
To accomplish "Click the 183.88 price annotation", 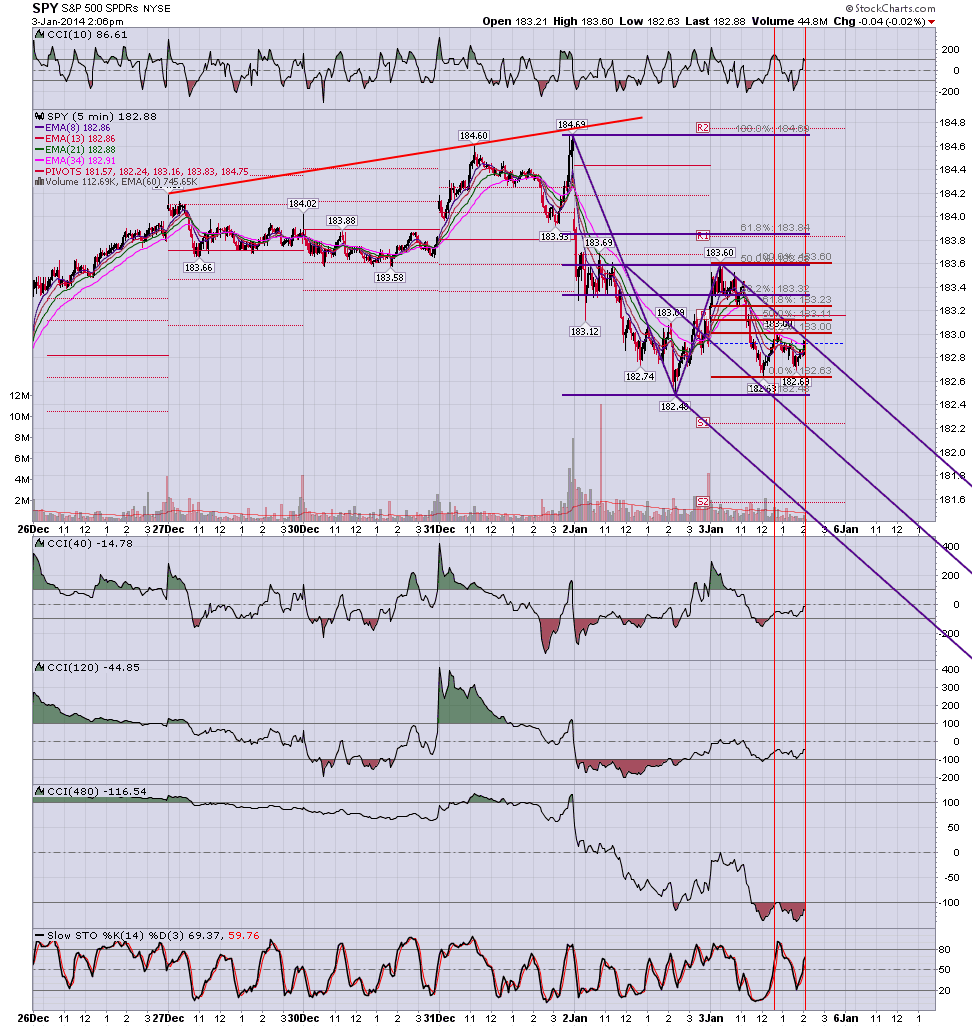I will [342, 221].
